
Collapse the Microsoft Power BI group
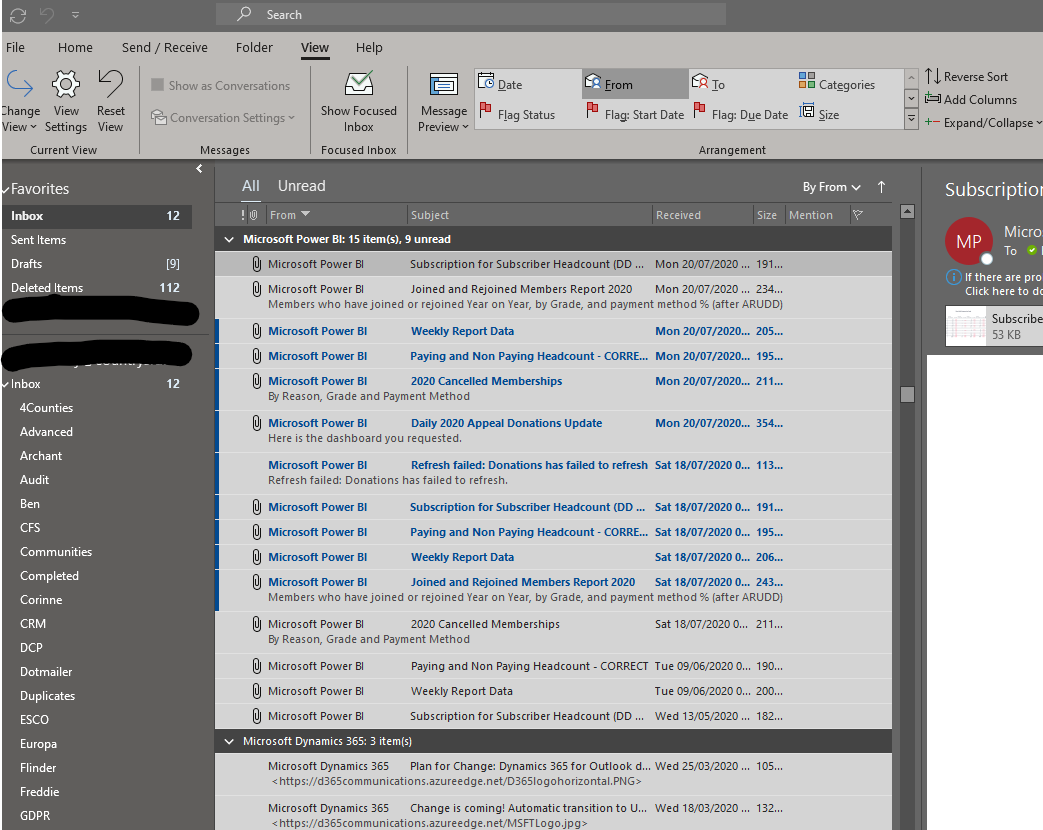[x=229, y=239]
